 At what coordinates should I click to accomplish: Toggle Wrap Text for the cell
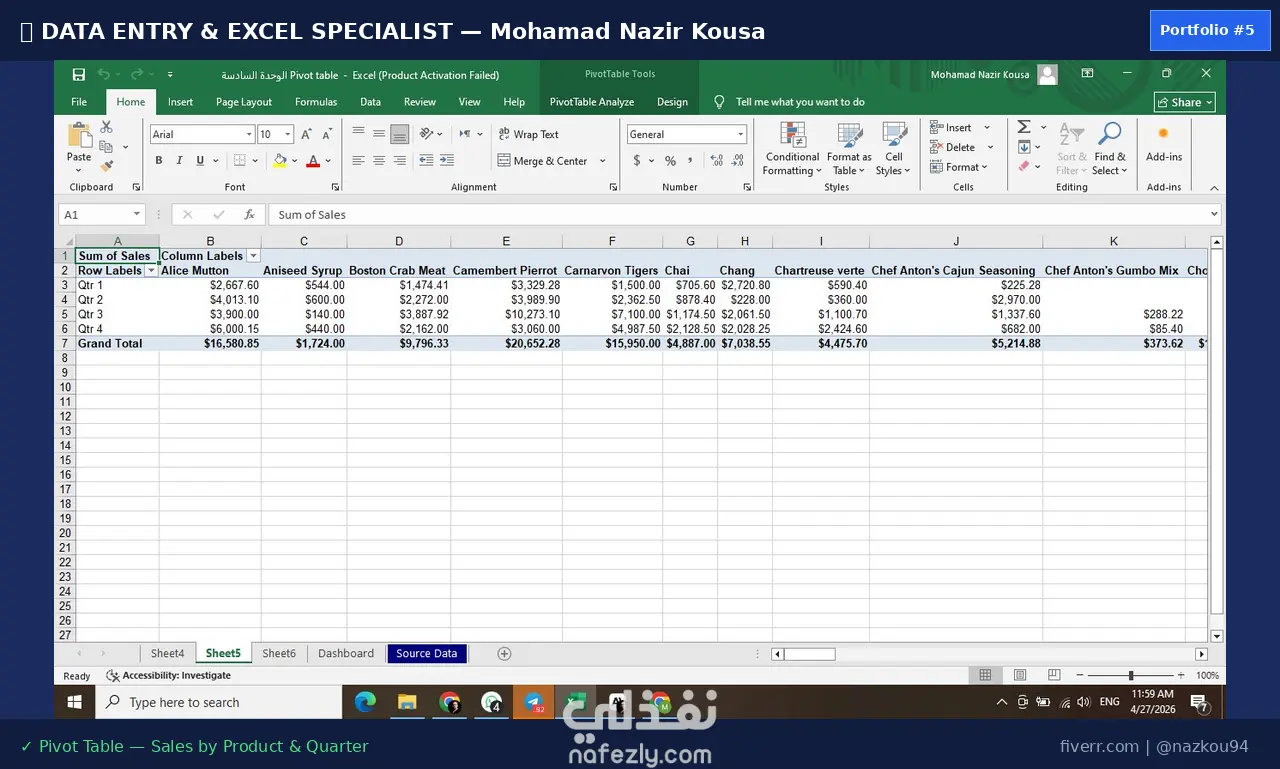(529, 134)
